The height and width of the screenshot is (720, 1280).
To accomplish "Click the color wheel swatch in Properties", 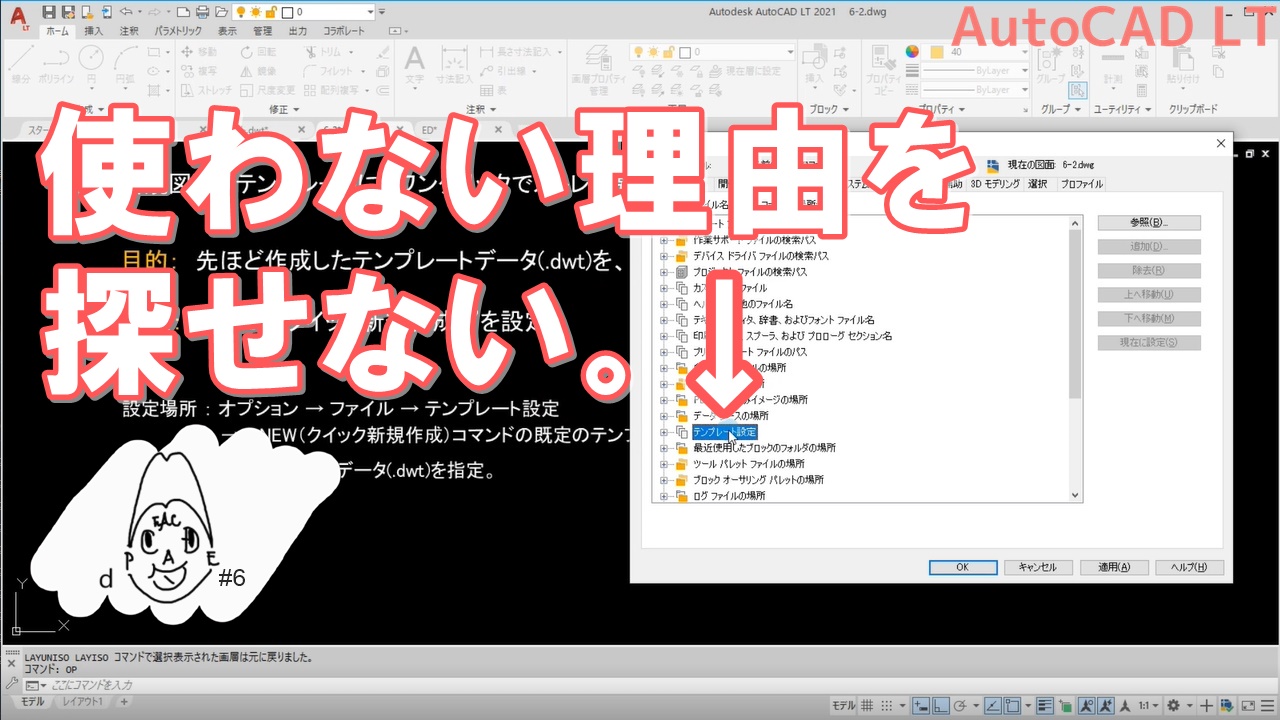I will tap(911, 51).
